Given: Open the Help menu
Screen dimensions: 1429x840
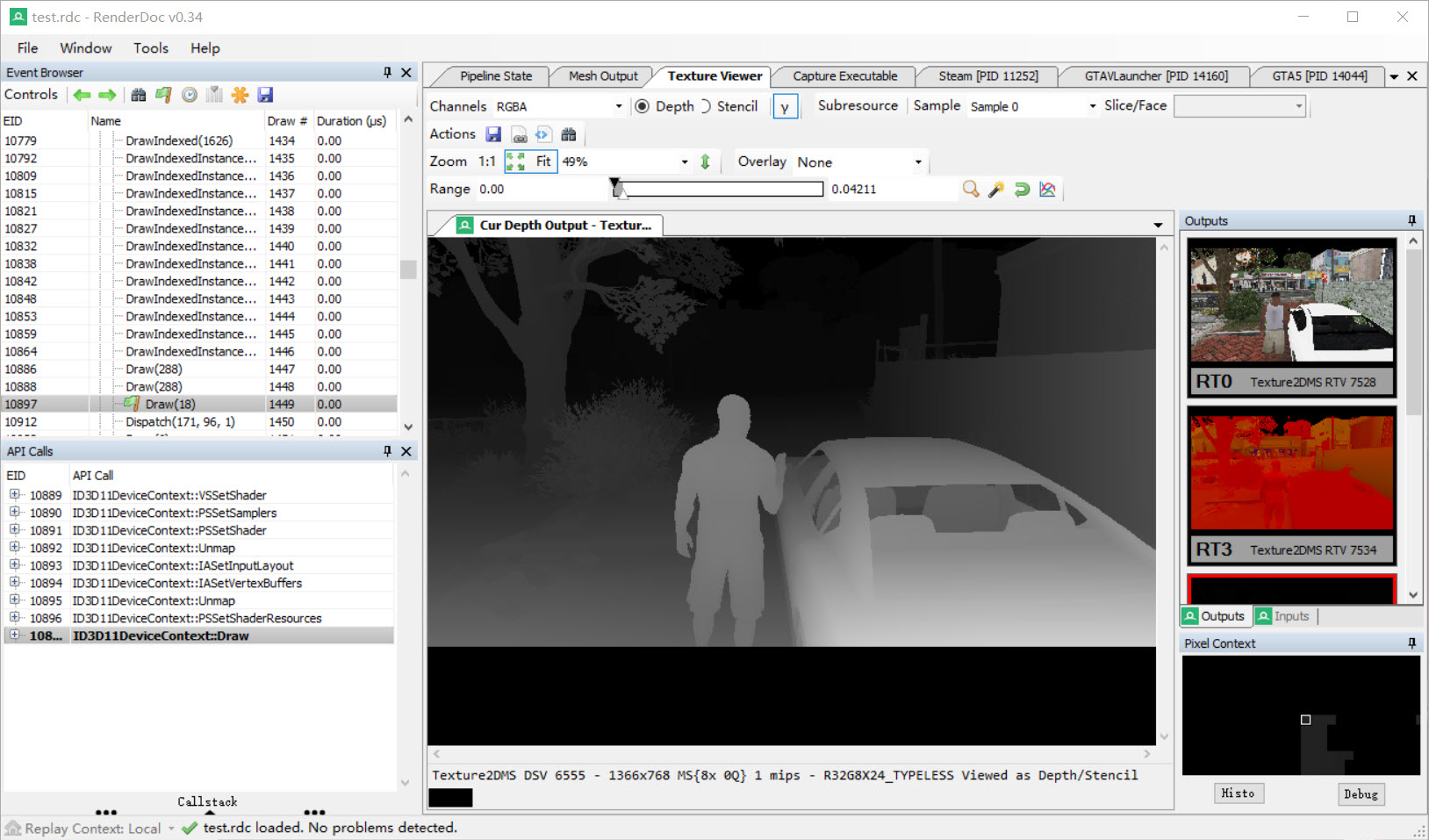Looking at the screenshot, I should [x=205, y=48].
